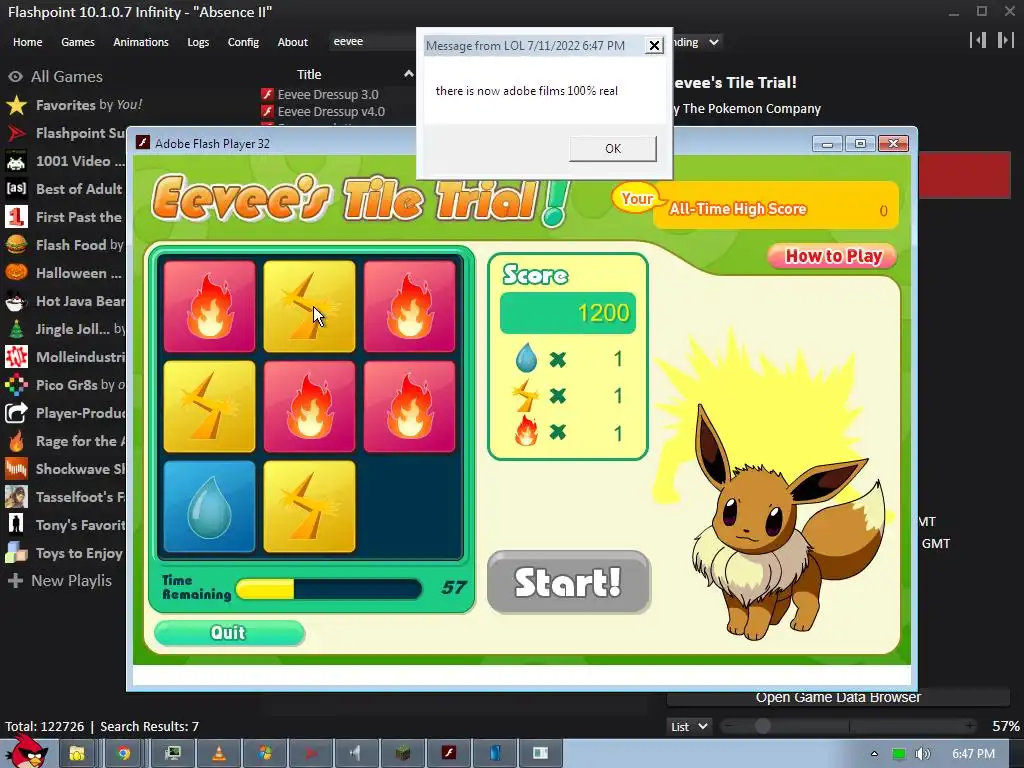Viewport: 1024px width, 768px height.
Task: Show hidden tray icons arrow
Action: point(874,754)
